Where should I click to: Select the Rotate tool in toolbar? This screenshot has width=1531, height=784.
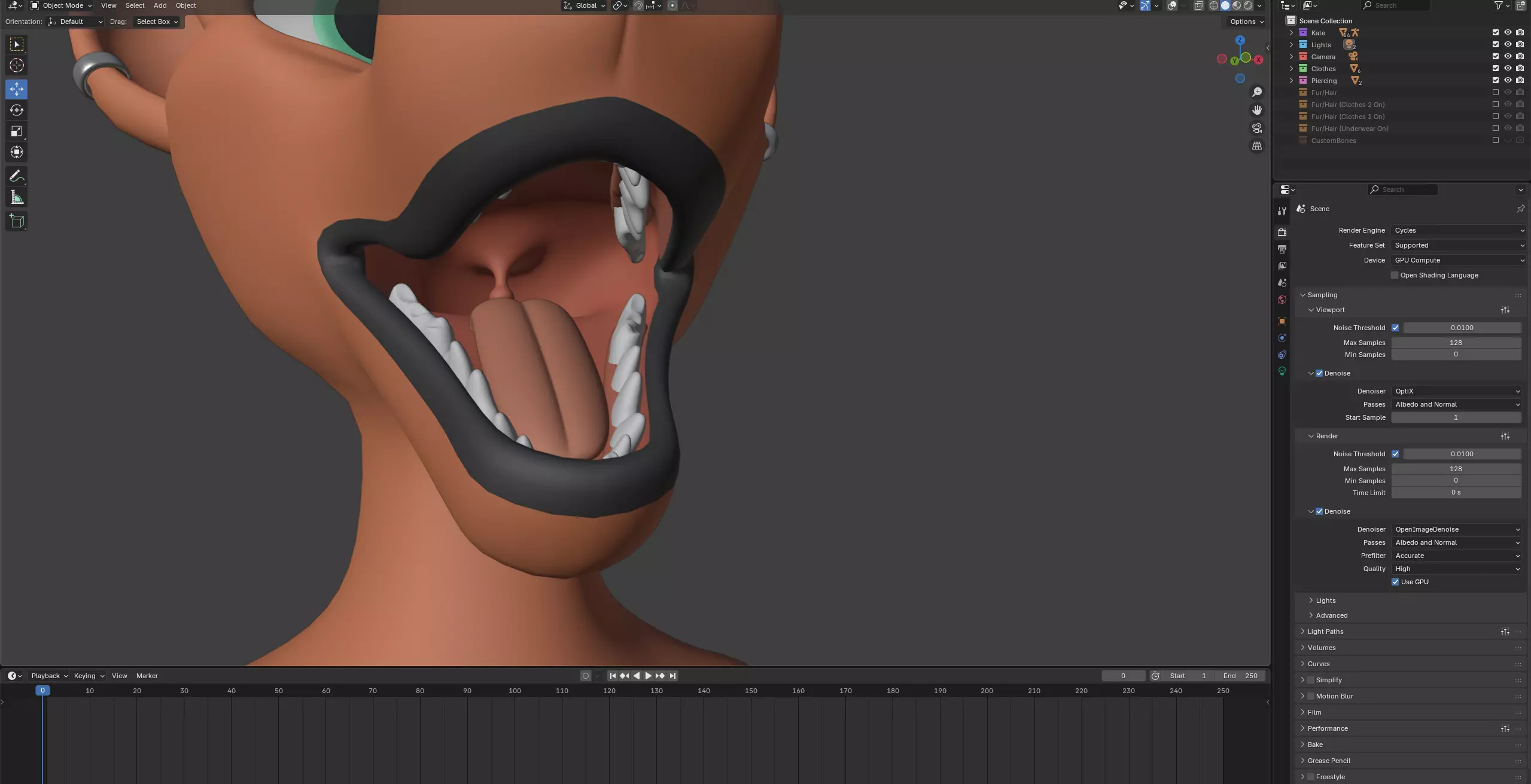17,110
